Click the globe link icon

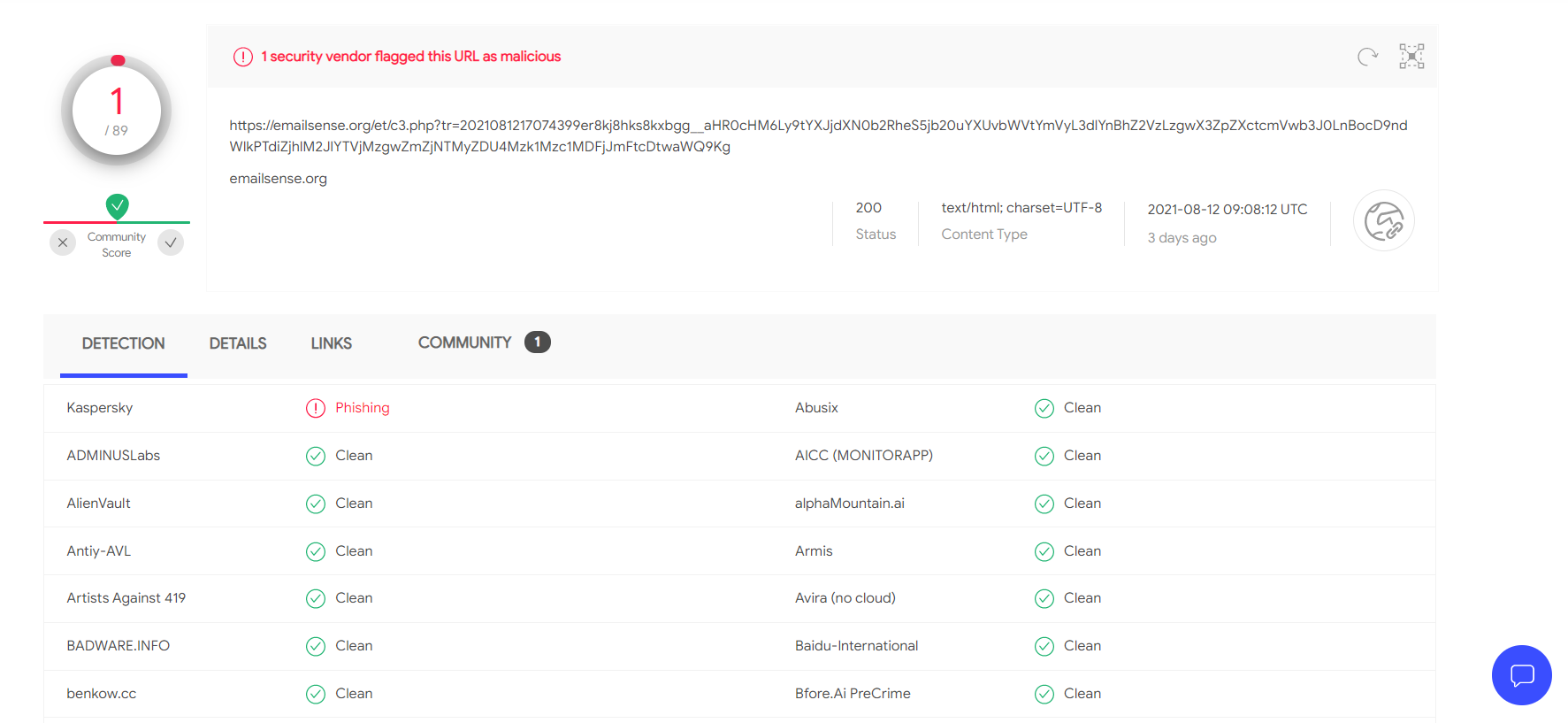click(x=1383, y=221)
